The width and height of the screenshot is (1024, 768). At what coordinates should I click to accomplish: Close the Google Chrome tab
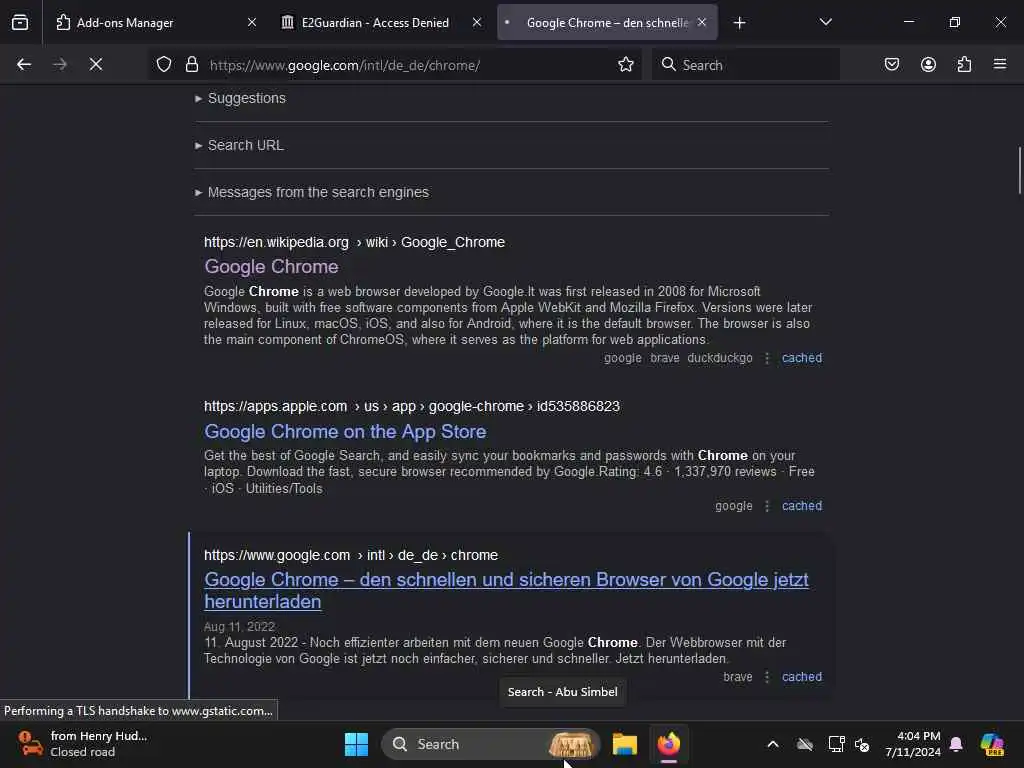tap(701, 23)
